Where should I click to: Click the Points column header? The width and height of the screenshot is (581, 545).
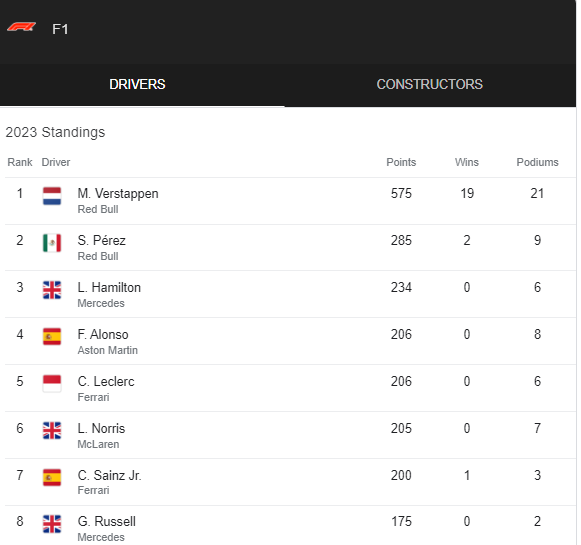click(x=401, y=162)
